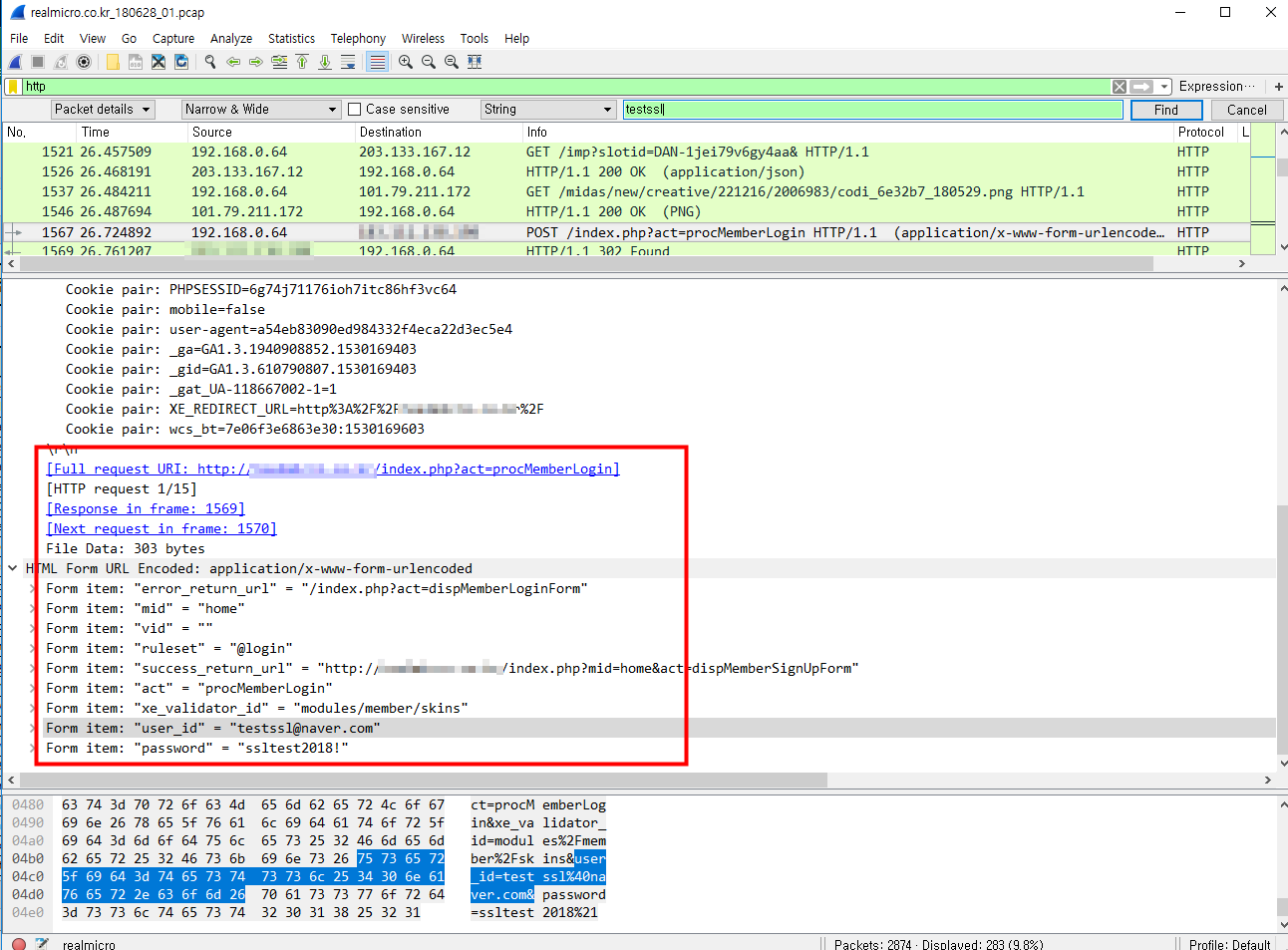Go forward in packet history arrow

pyautogui.click(x=256, y=62)
